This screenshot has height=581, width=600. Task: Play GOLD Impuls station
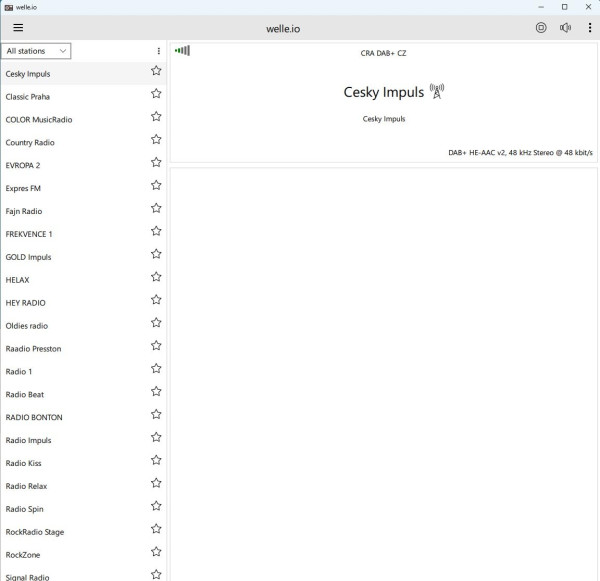coord(83,257)
